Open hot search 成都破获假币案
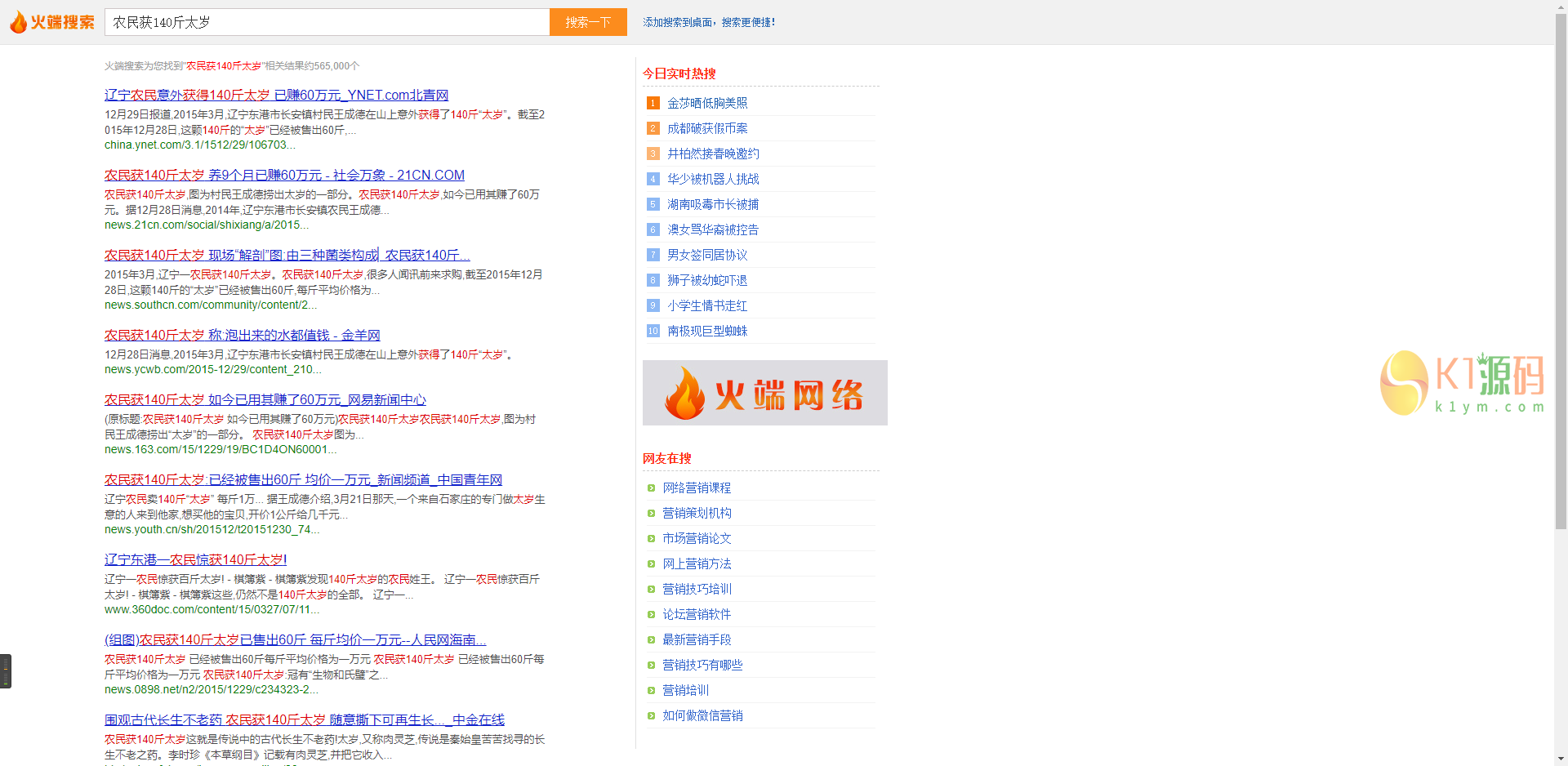This screenshot has width=1568, height=766. click(707, 128)
